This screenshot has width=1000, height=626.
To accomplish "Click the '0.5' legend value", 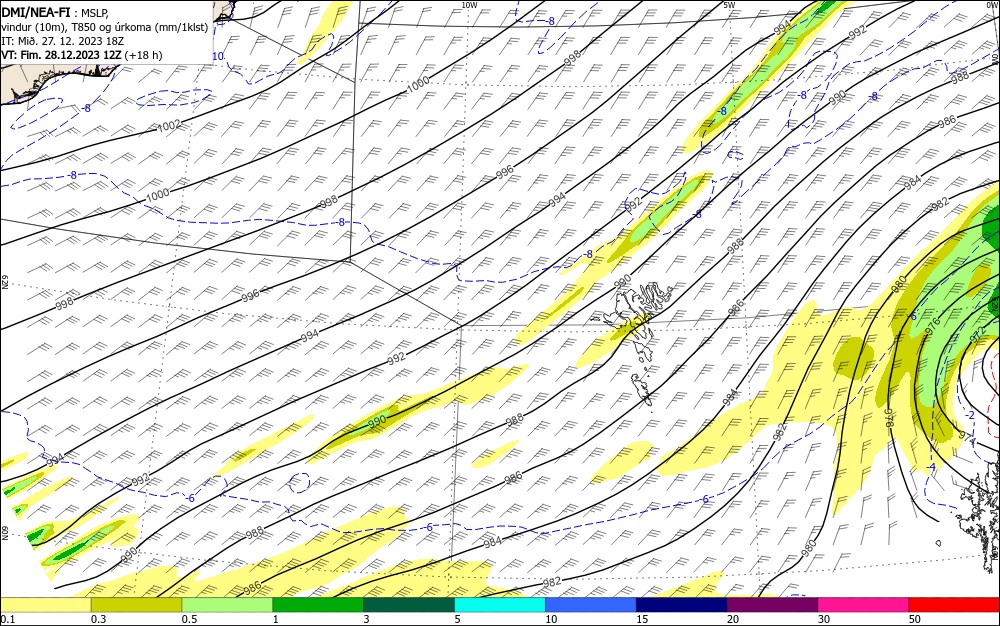I will click(189, 619).
